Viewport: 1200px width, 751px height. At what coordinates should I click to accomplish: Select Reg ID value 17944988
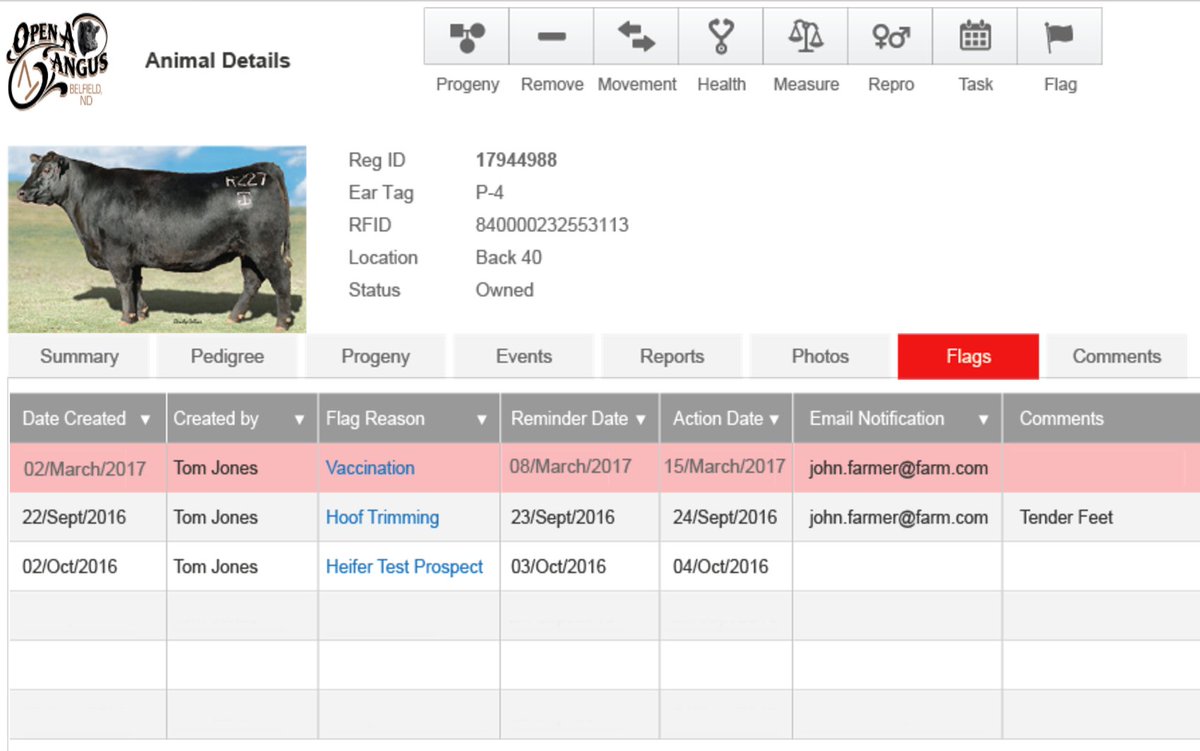[516, 160]
